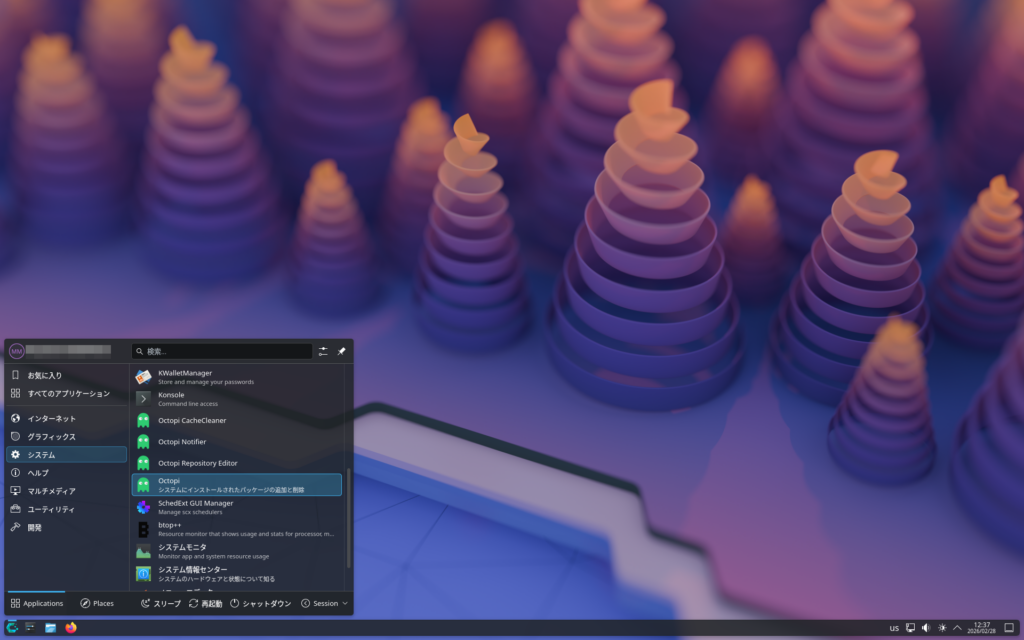Open KWalletManager application
The width and height of the screenshot is (1024, 640).
coord(236,376)
